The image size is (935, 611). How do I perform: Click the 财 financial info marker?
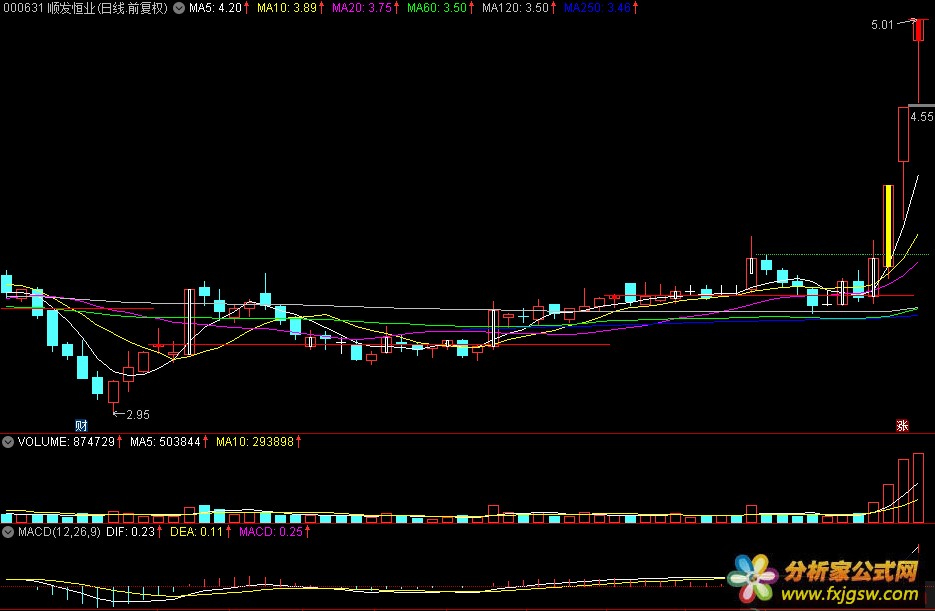point(81,426)
